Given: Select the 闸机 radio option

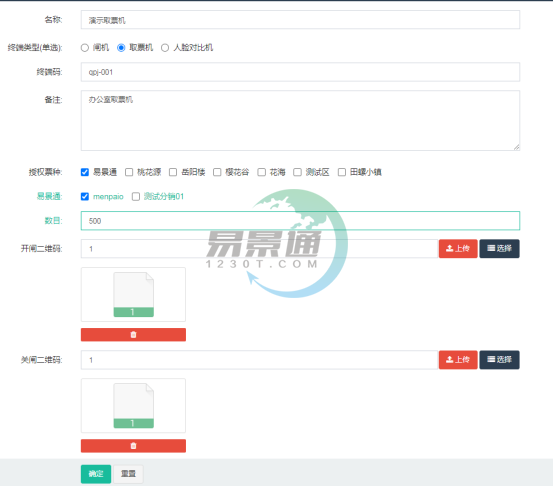Looking at the screenshot, I should tap(84, 48).
